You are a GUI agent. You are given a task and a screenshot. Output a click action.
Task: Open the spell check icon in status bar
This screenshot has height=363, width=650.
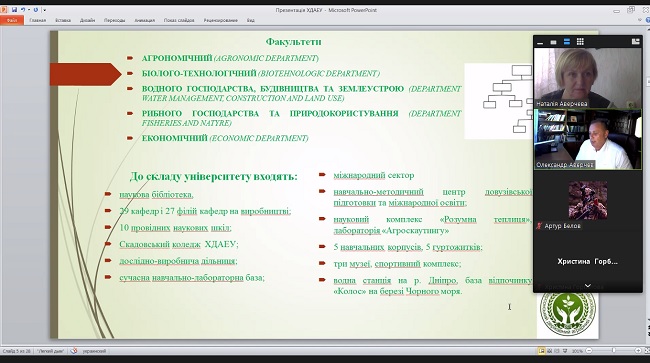(x=74, y=351)
